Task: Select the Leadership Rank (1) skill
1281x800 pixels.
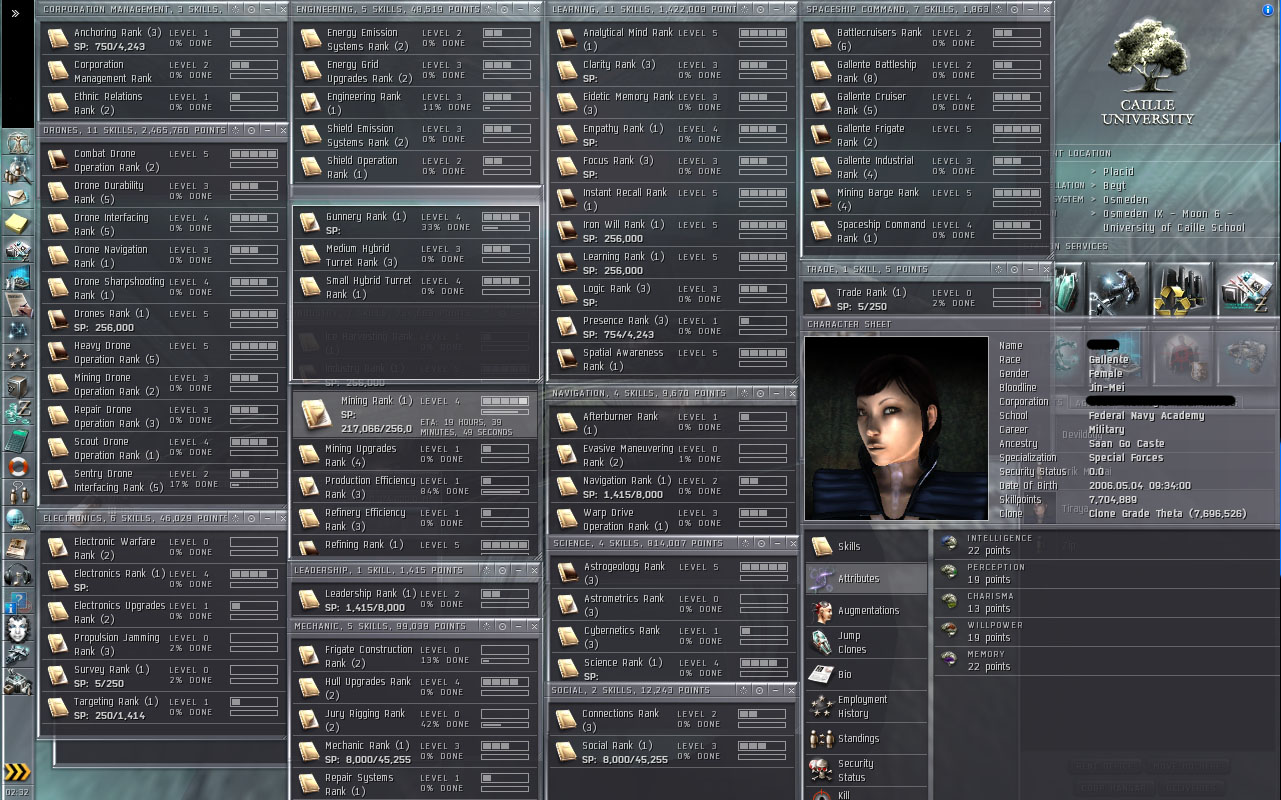Action: [417, 600]
